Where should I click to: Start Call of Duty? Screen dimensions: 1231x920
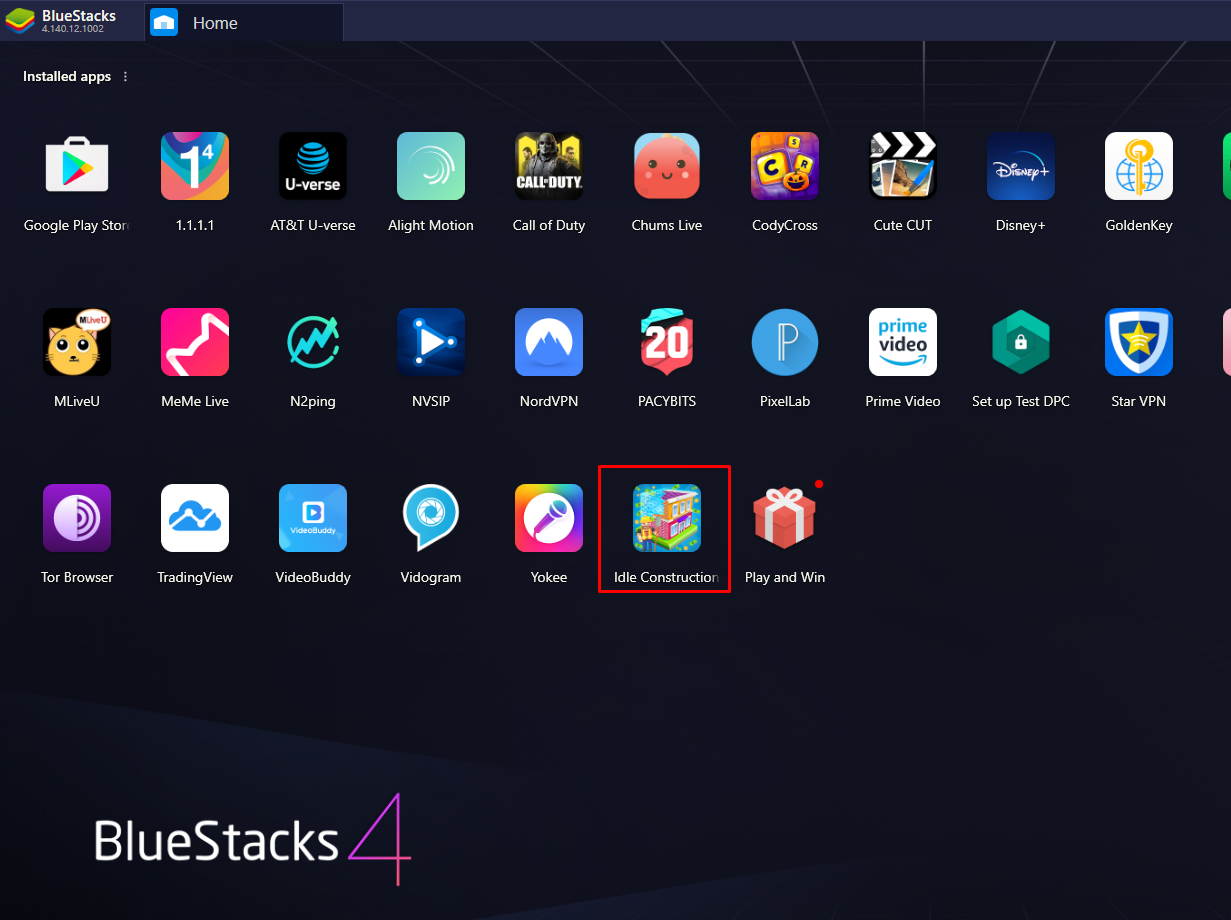click(x=549, y=166)
